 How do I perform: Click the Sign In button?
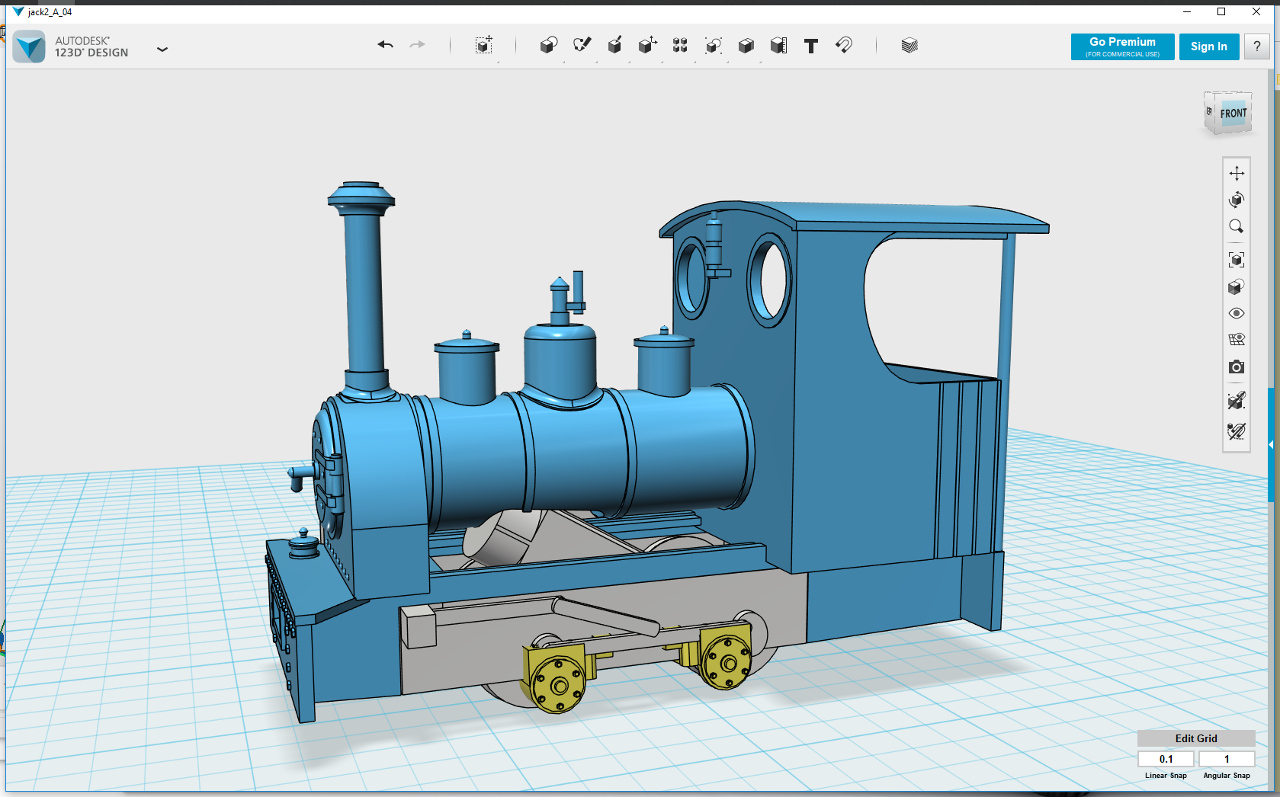tap(1209, 46)
